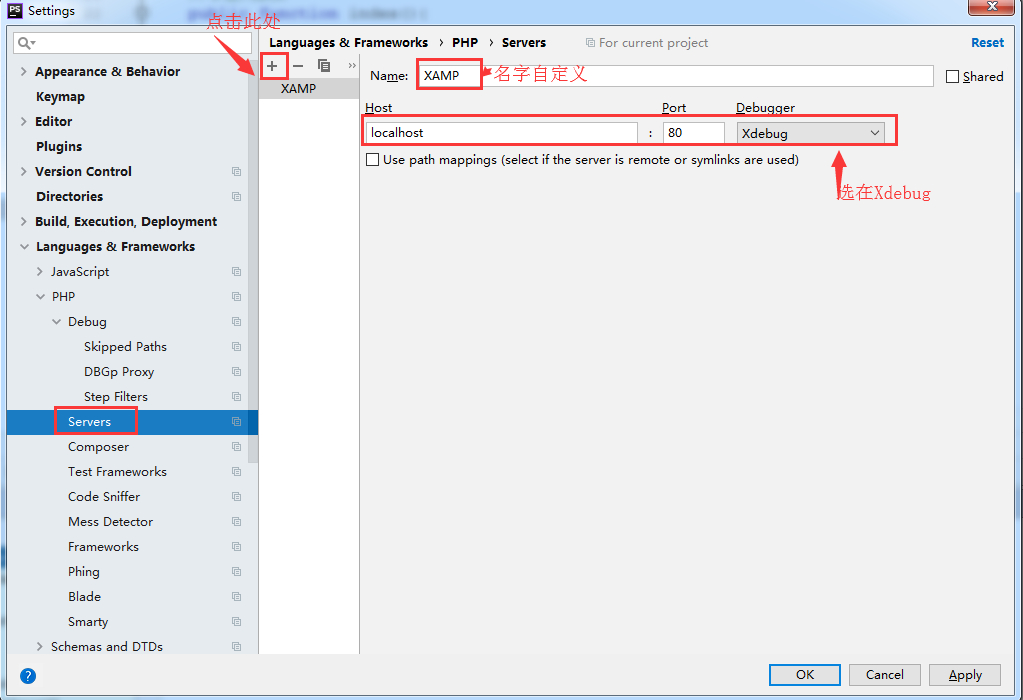Screen dimensions: 1023x700
Task: Expand the Editor section
Action: pos(23,121)
